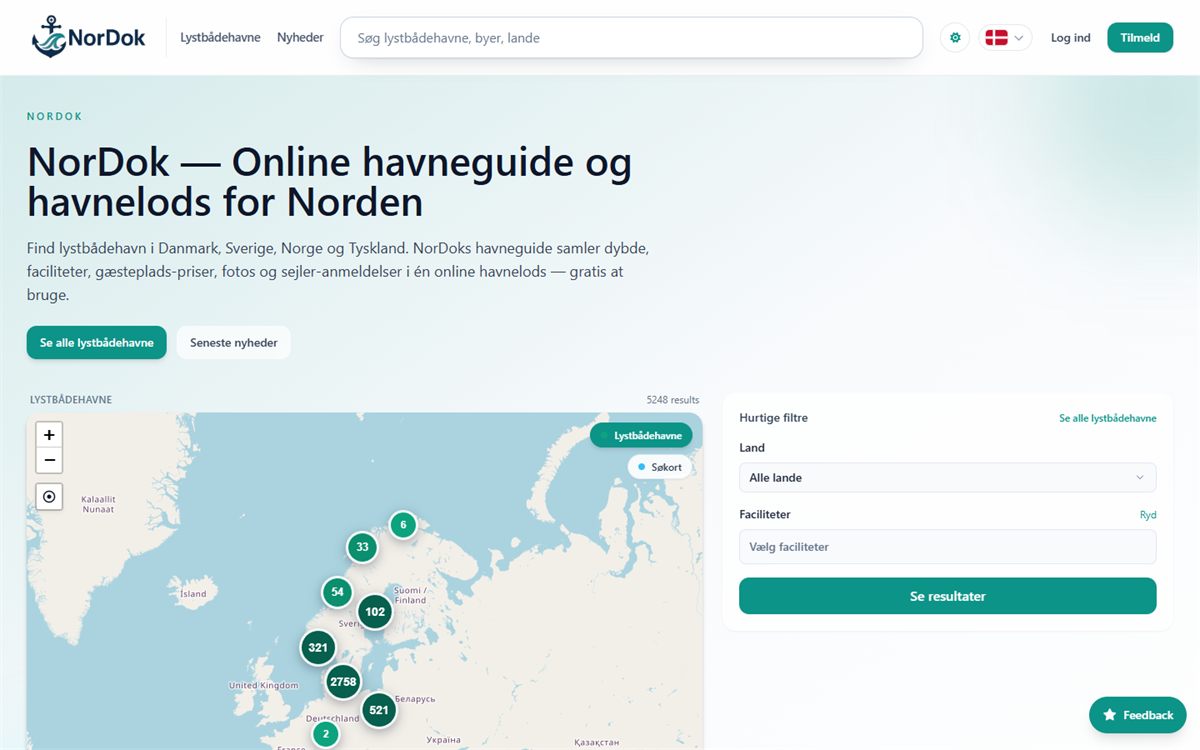Image resolution: width=1200 pixels, height=750 pixels.
Task: Toggle the Lystbådehavne map layer
Action: (x=641, y=435)
